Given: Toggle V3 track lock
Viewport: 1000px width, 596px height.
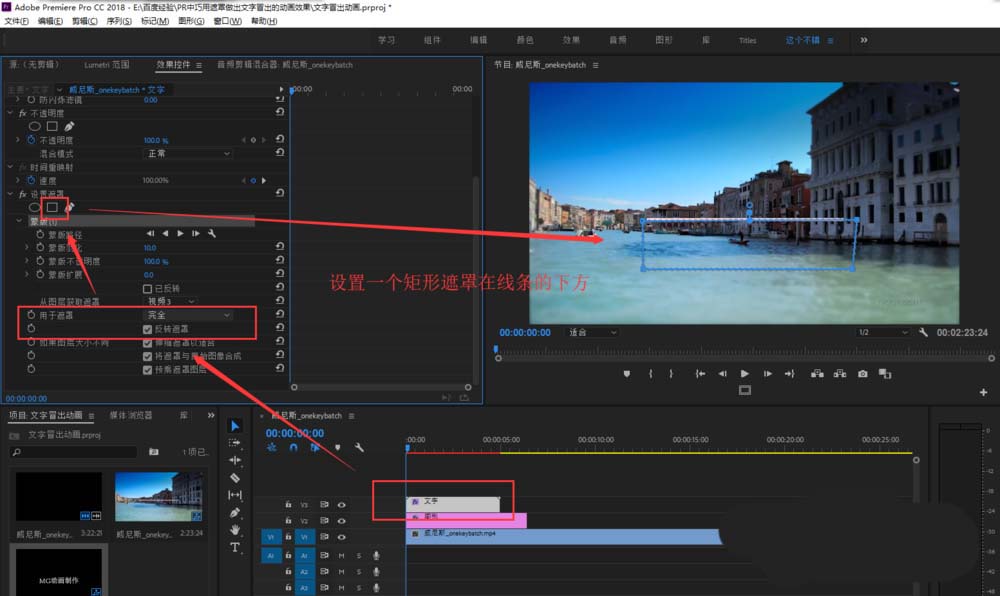Looking at the screenshot, I should pyautogui.click(x=288, y=505).
